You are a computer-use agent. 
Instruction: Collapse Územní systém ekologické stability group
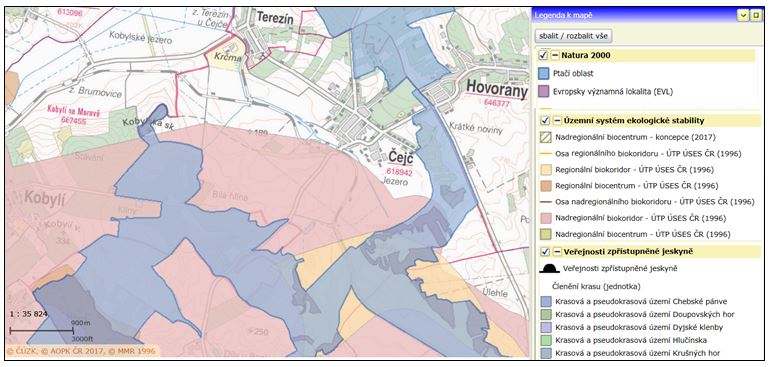[557, 120]
